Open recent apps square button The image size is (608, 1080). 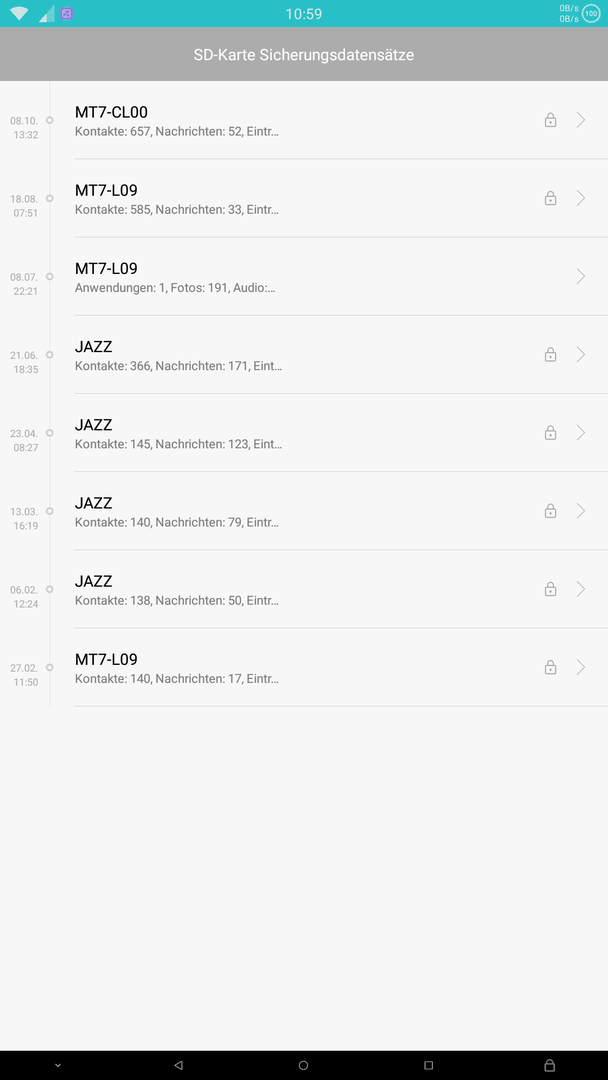click(x=428, y=1065)
